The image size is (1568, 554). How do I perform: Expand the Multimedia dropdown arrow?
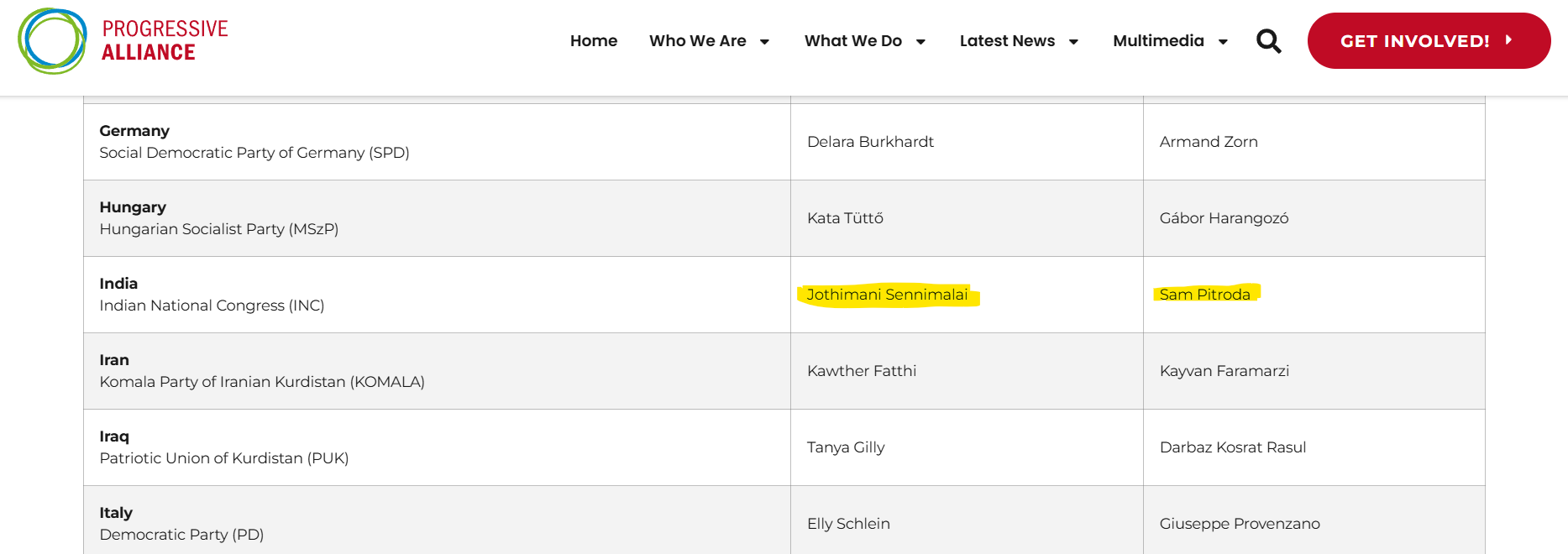coord(1223,42)
